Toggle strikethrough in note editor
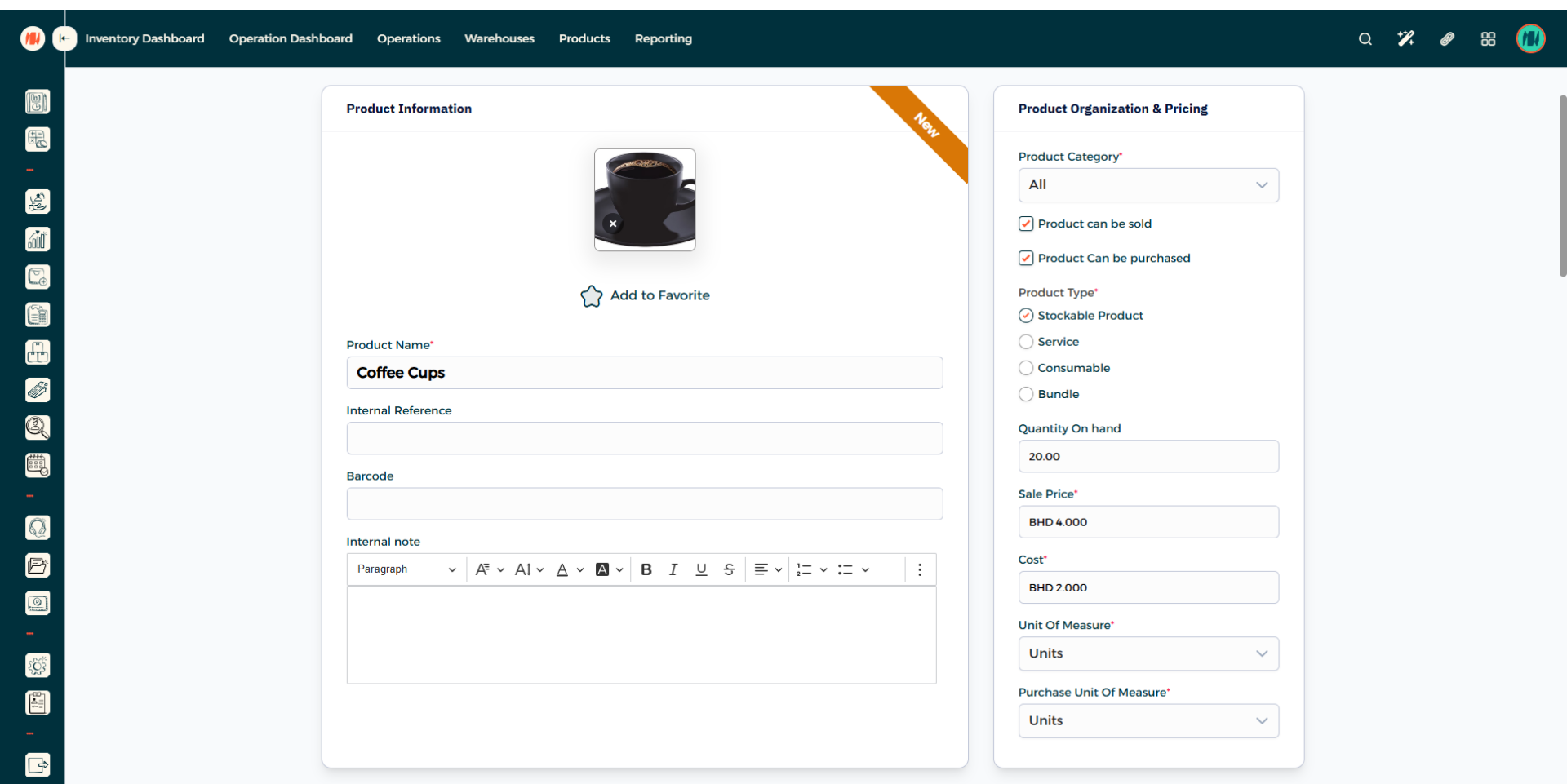The width and height of the screenshot is (1567, 784). pyautogui.click(x=729, y=569)
